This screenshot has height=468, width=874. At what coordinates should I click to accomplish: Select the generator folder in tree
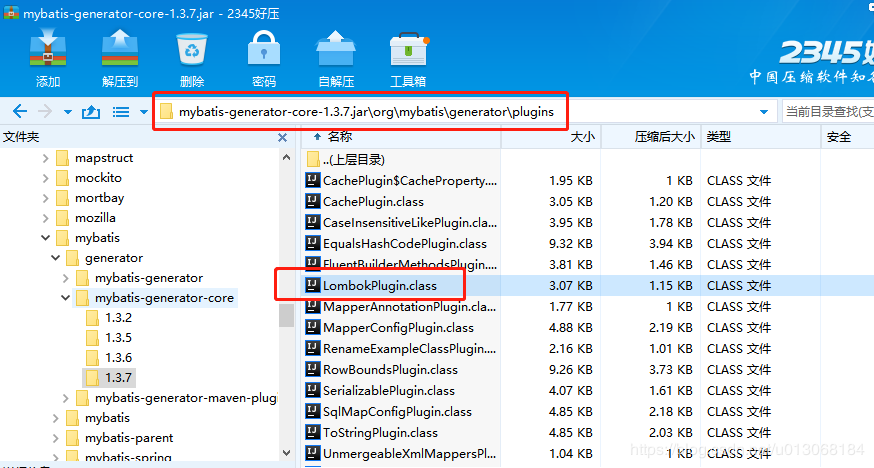pos(105,258)
